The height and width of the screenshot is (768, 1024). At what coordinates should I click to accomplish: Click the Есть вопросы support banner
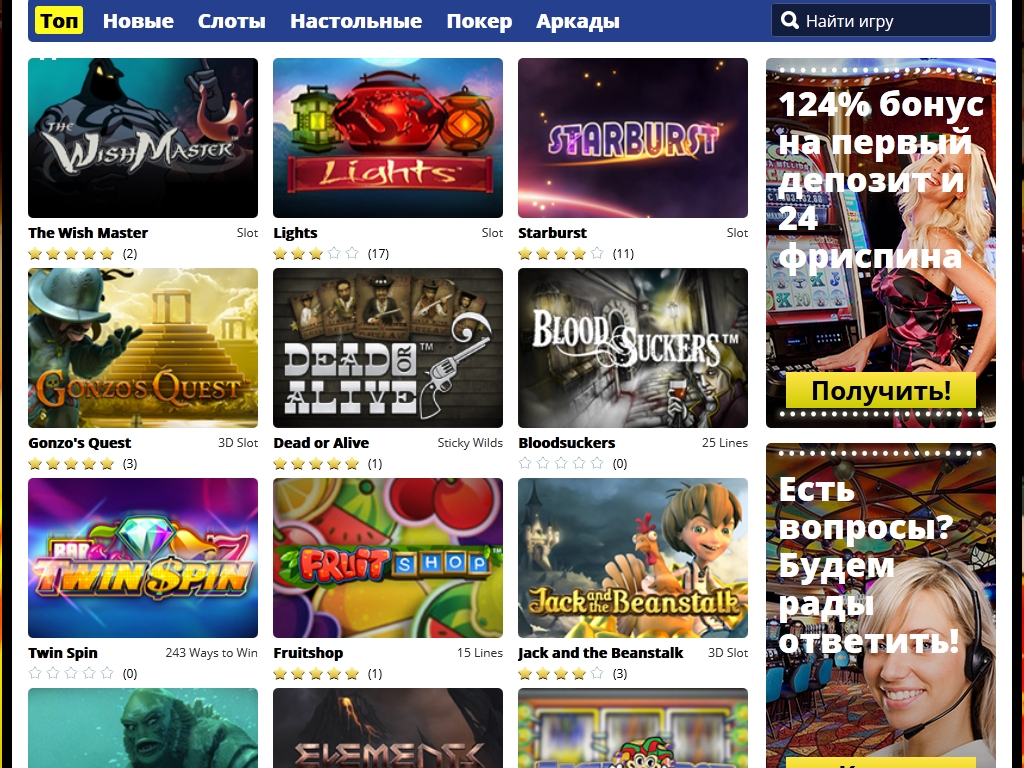pos(881,605)
